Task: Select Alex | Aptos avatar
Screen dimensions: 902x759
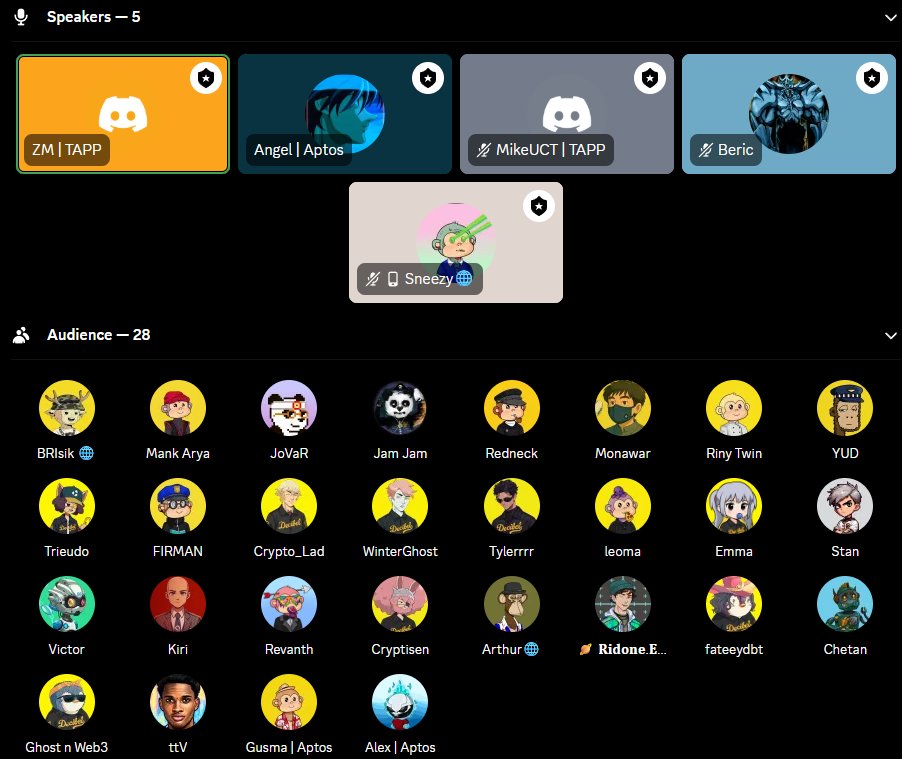Action: click(400, 702)
